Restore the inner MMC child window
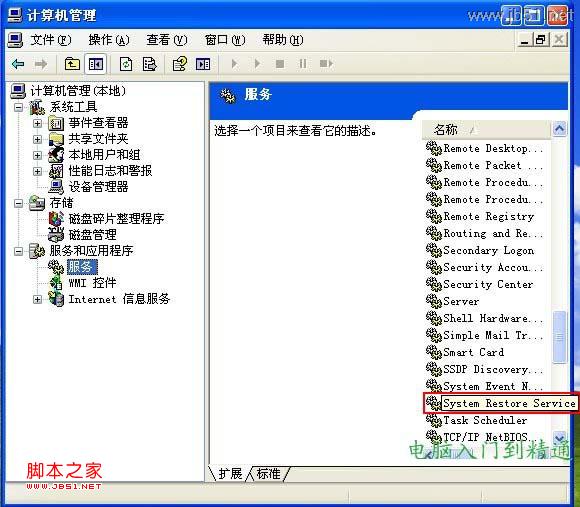This screenshot has height=507, width=580. 541,39
